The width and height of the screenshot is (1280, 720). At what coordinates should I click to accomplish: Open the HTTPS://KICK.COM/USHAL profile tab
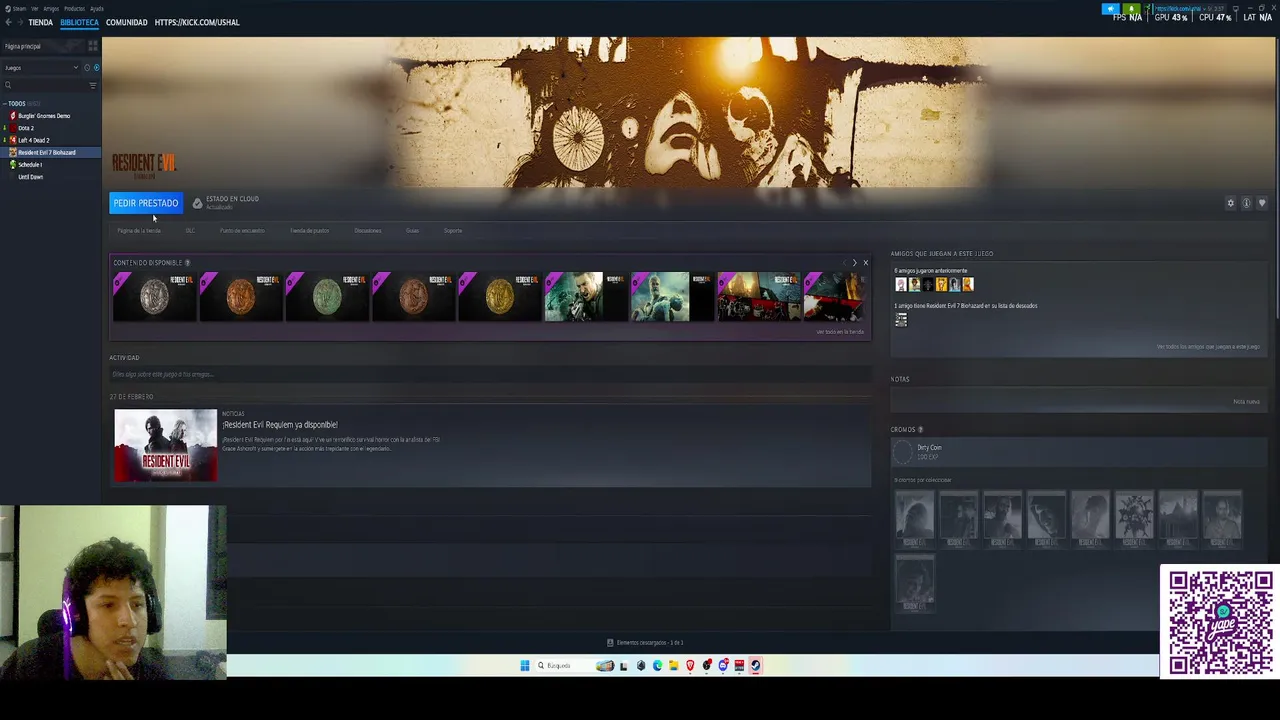pos(197,22)
